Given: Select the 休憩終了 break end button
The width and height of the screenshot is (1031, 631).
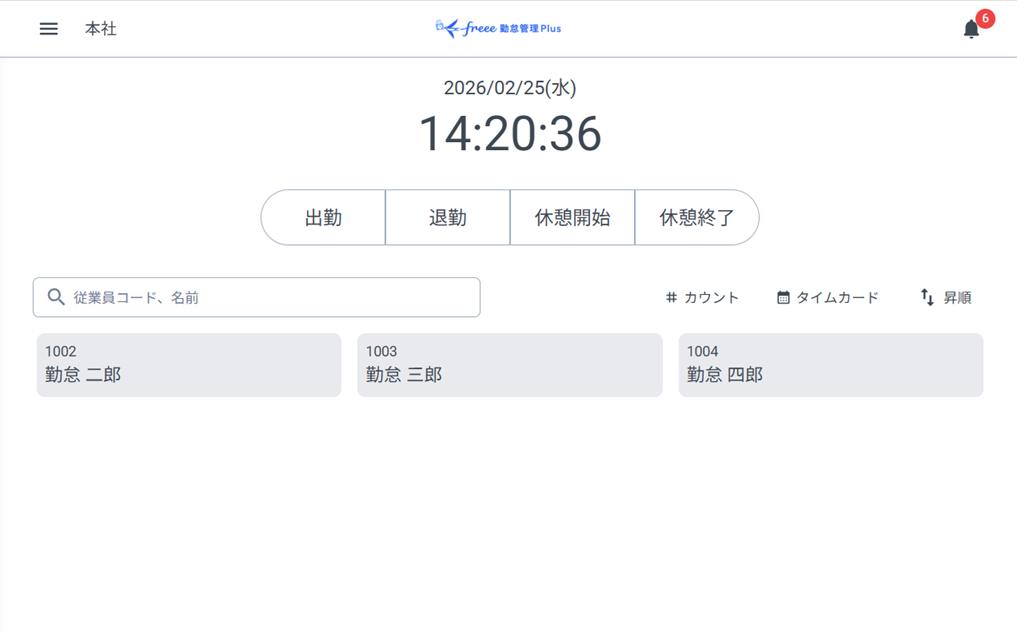Looking at the screenshot, I should (697, 218).
